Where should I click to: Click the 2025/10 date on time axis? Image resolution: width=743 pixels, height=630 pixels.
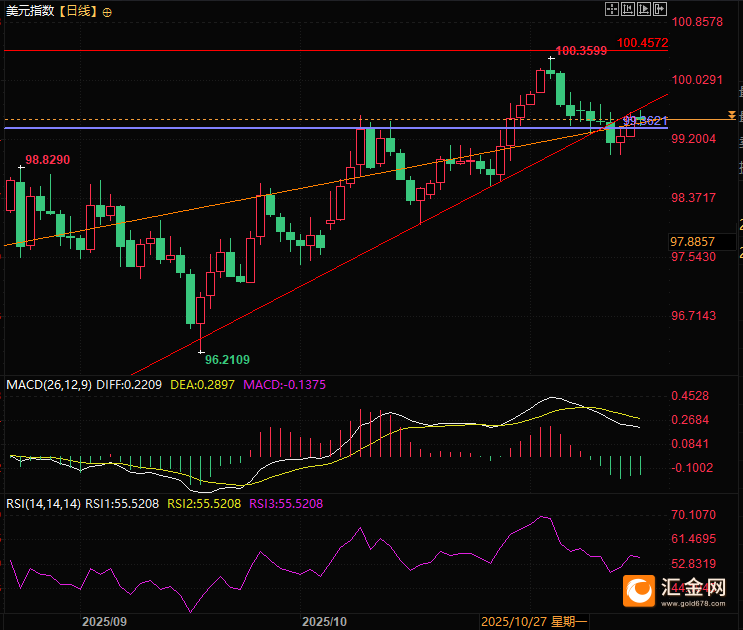pos(324,621)
